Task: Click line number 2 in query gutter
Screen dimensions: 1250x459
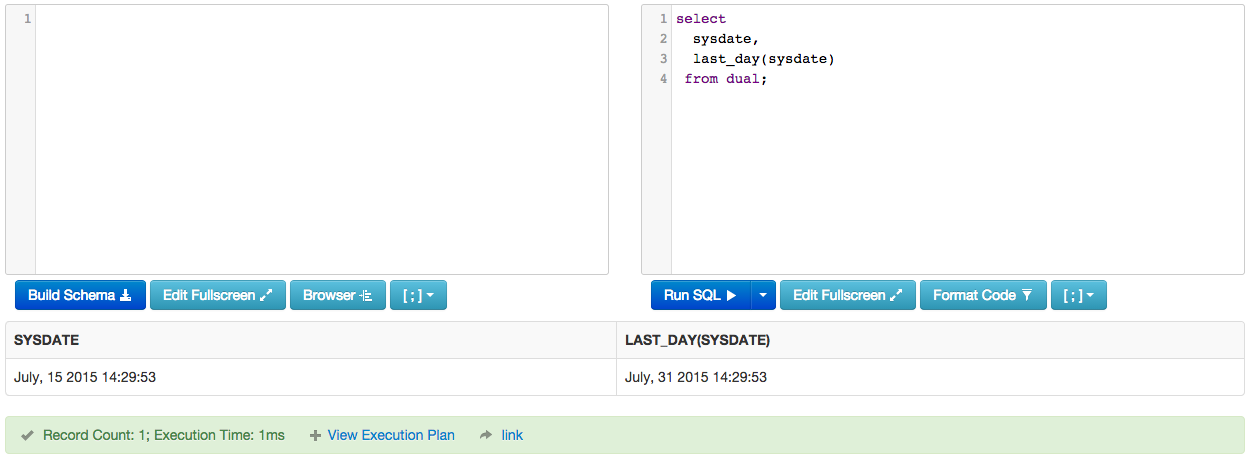Action: pyautogui.click(x=663, y=39)
